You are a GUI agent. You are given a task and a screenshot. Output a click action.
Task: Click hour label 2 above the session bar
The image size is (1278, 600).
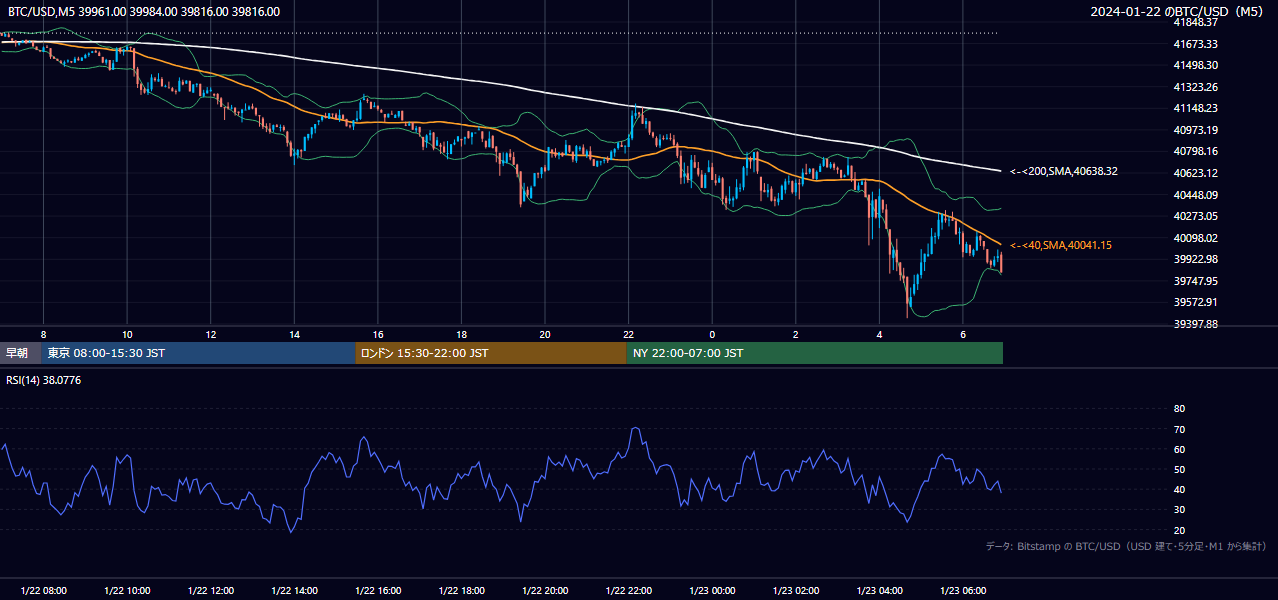[x=795, y=334]
